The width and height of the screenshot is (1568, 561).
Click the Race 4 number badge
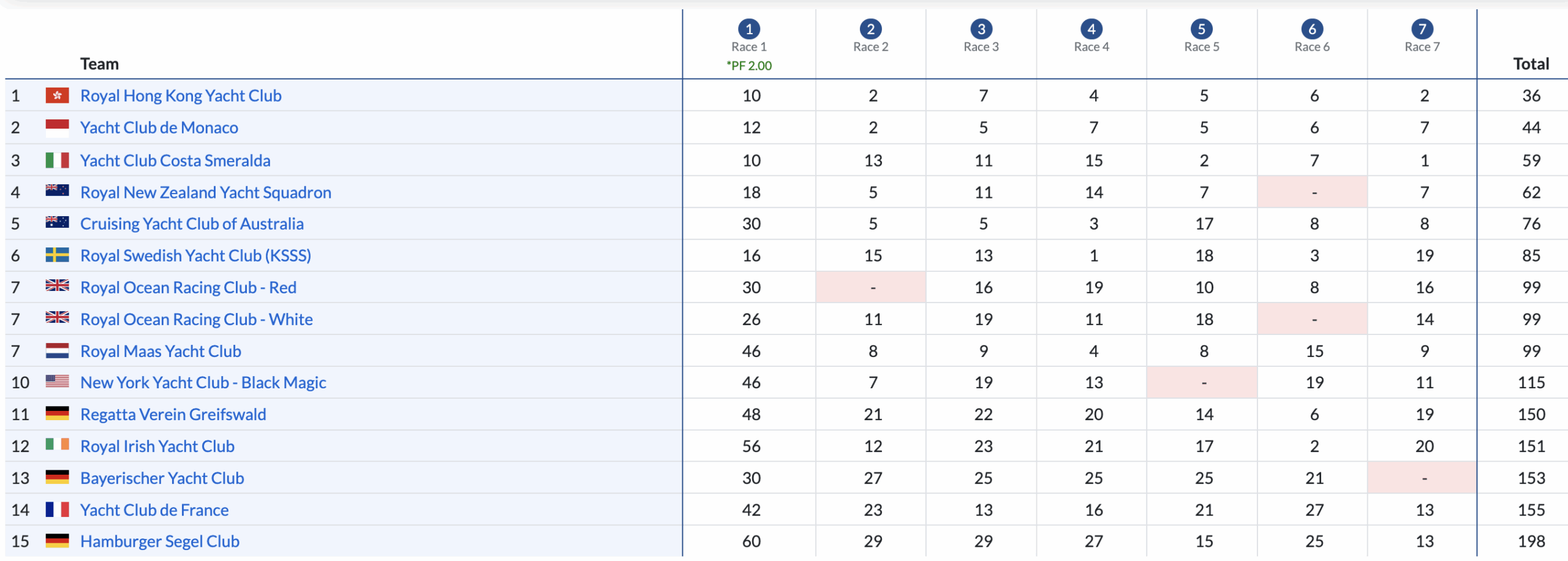point(1091,29)
